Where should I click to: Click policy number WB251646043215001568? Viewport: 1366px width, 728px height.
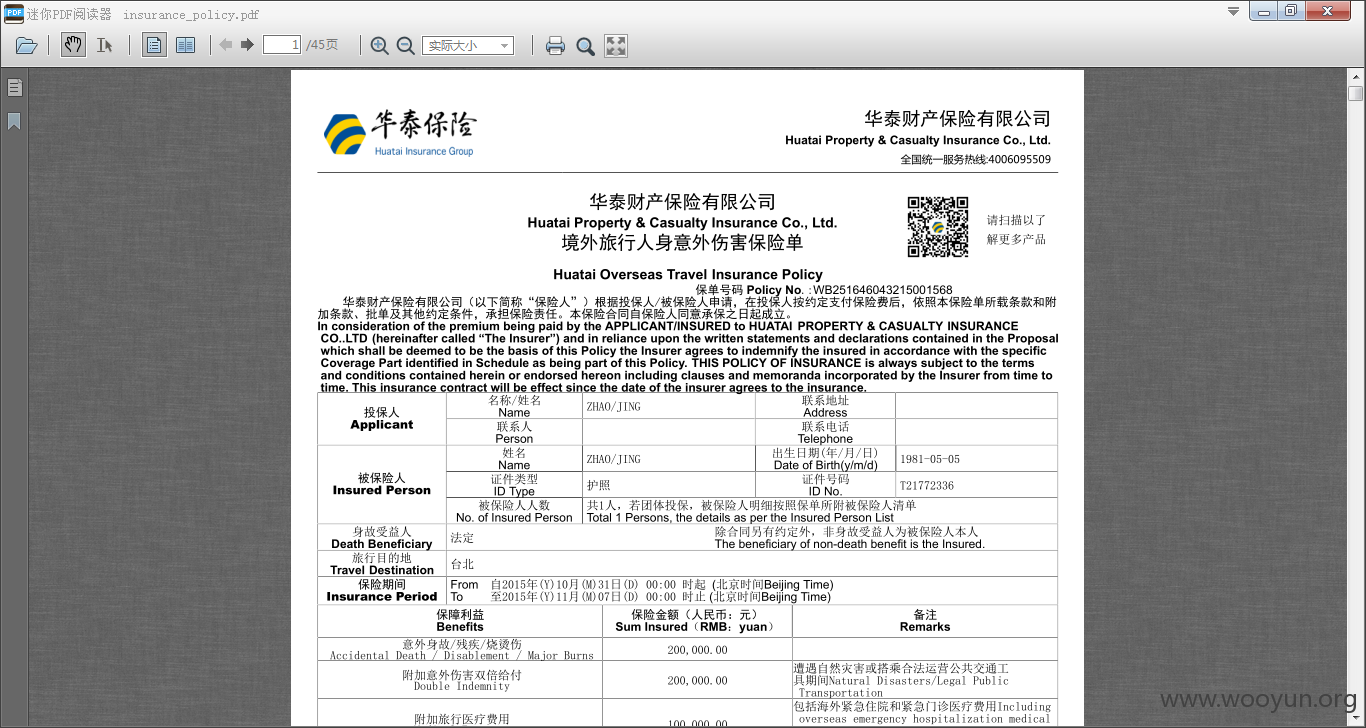882,290
